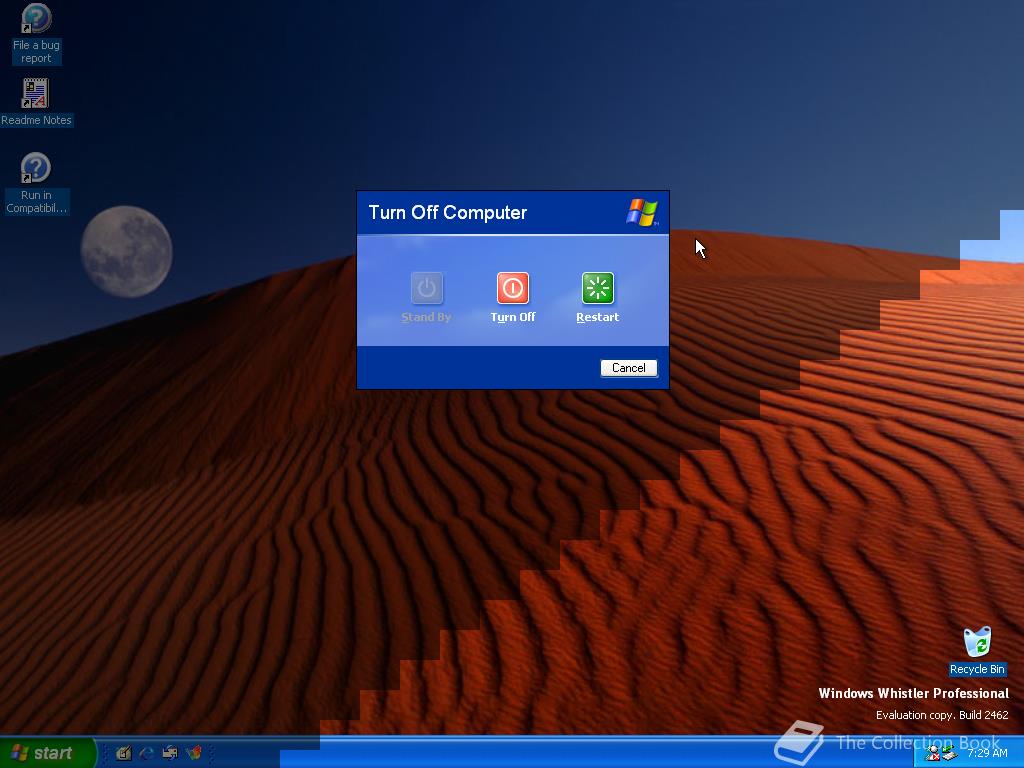Click the Windows flag logo in dialog header
Viewport: 1024px width, 768px height.
pyautogui.click(x=642, y=212)
